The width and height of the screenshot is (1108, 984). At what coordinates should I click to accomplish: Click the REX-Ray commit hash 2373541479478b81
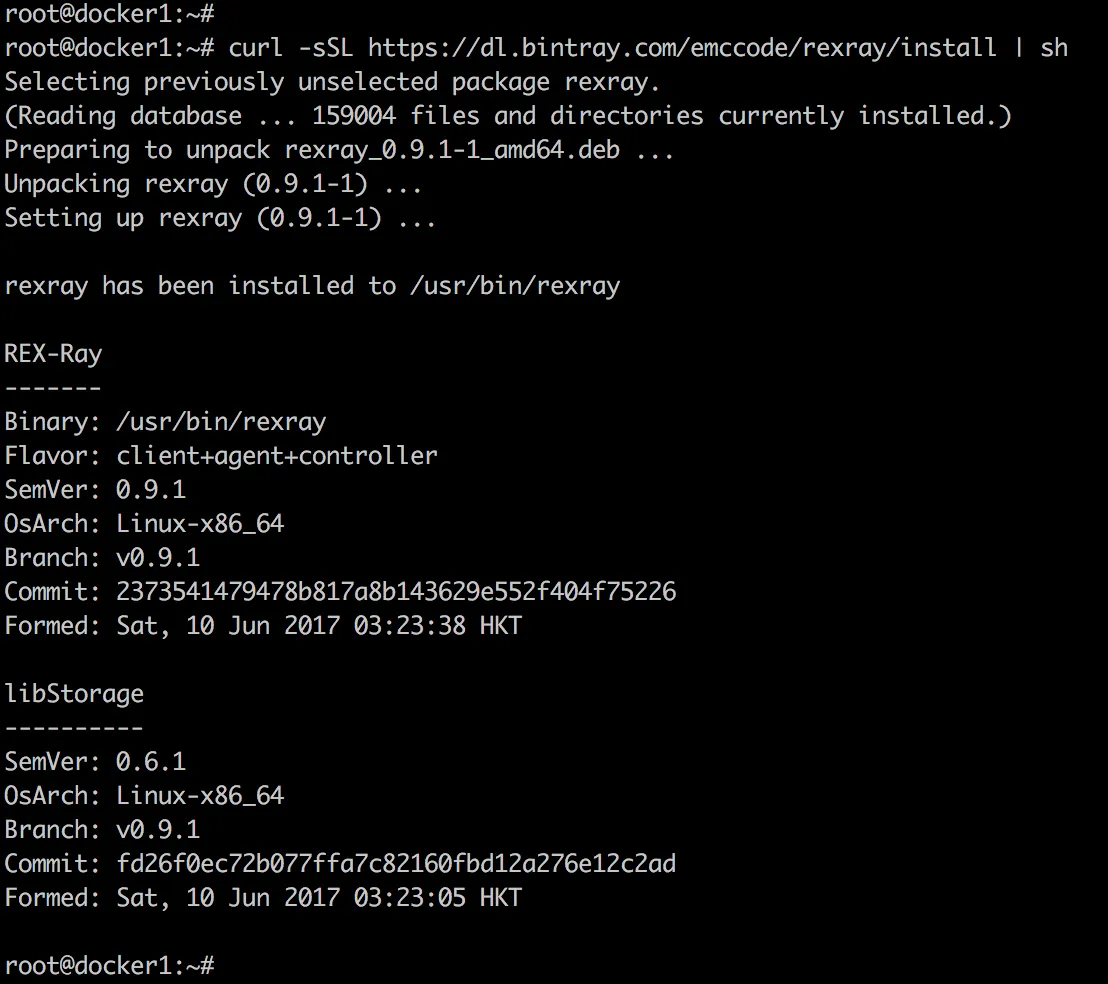[396, 591]
